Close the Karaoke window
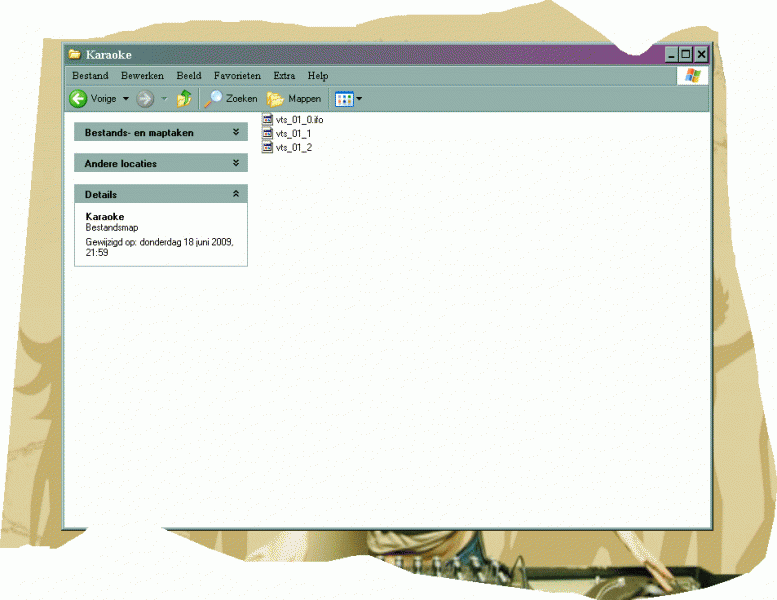The width and height of the screenshot is (777, 600). (701, 55)
